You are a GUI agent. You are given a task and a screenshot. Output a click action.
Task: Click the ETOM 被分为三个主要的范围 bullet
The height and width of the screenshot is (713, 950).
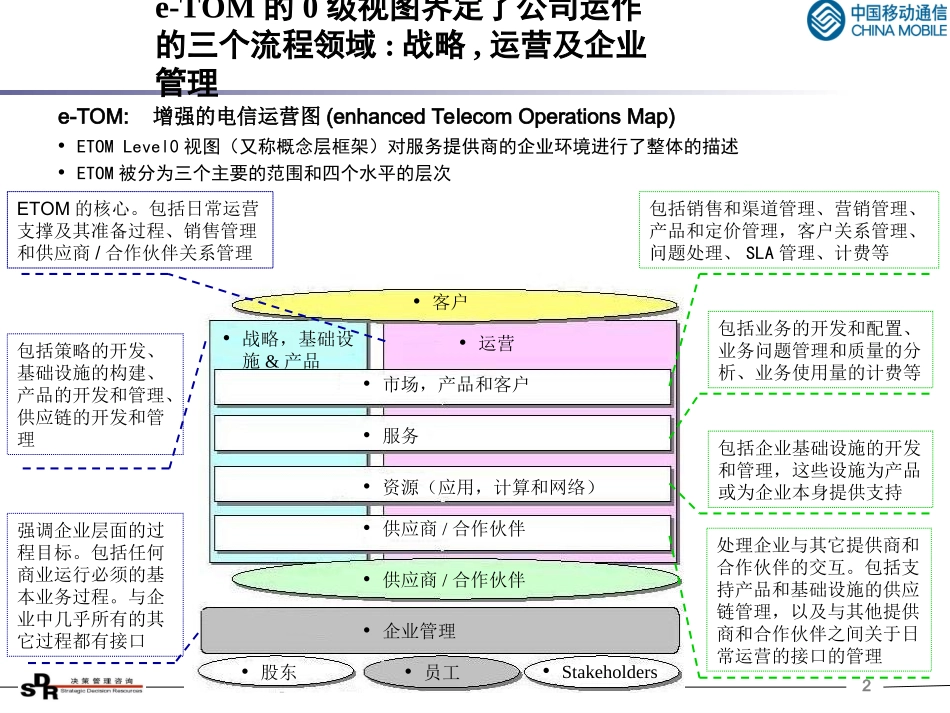pos(254,173)
